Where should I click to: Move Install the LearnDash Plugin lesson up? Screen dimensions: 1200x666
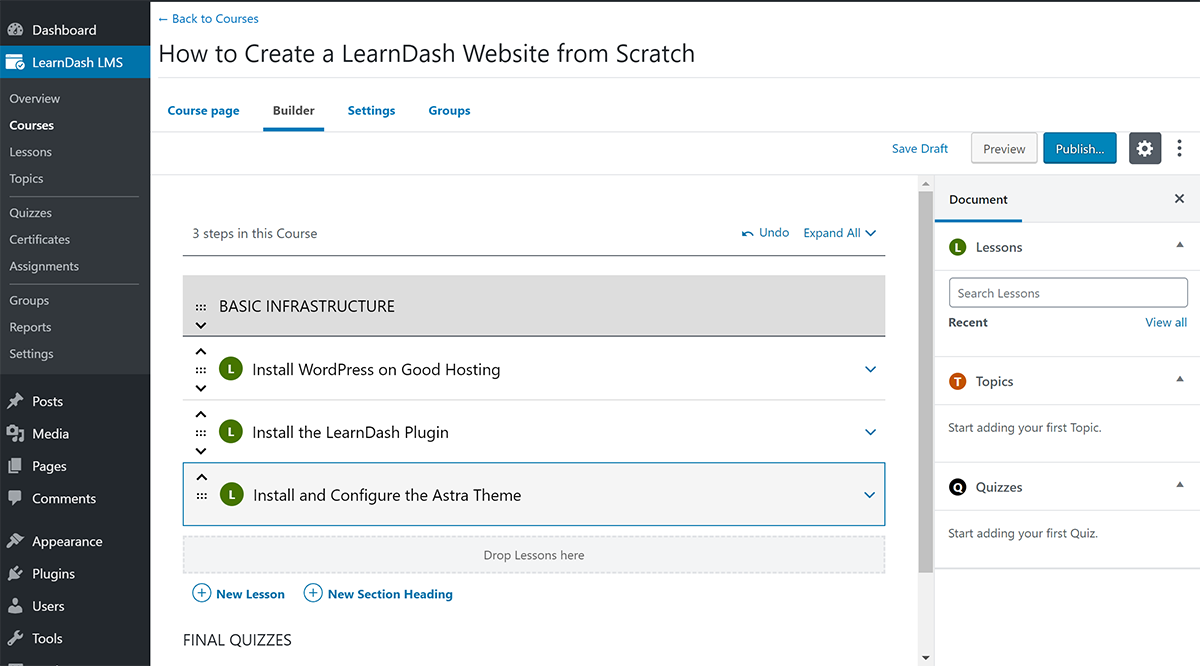click(x=201, y=414)
